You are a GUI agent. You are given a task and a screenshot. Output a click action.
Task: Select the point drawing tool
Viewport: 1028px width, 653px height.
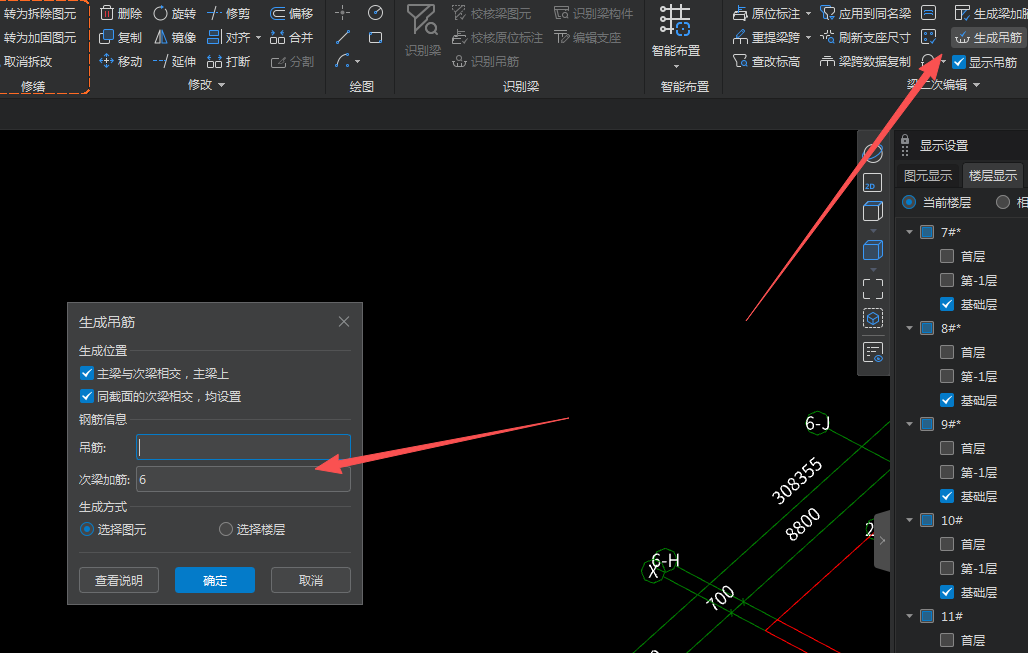342,12
